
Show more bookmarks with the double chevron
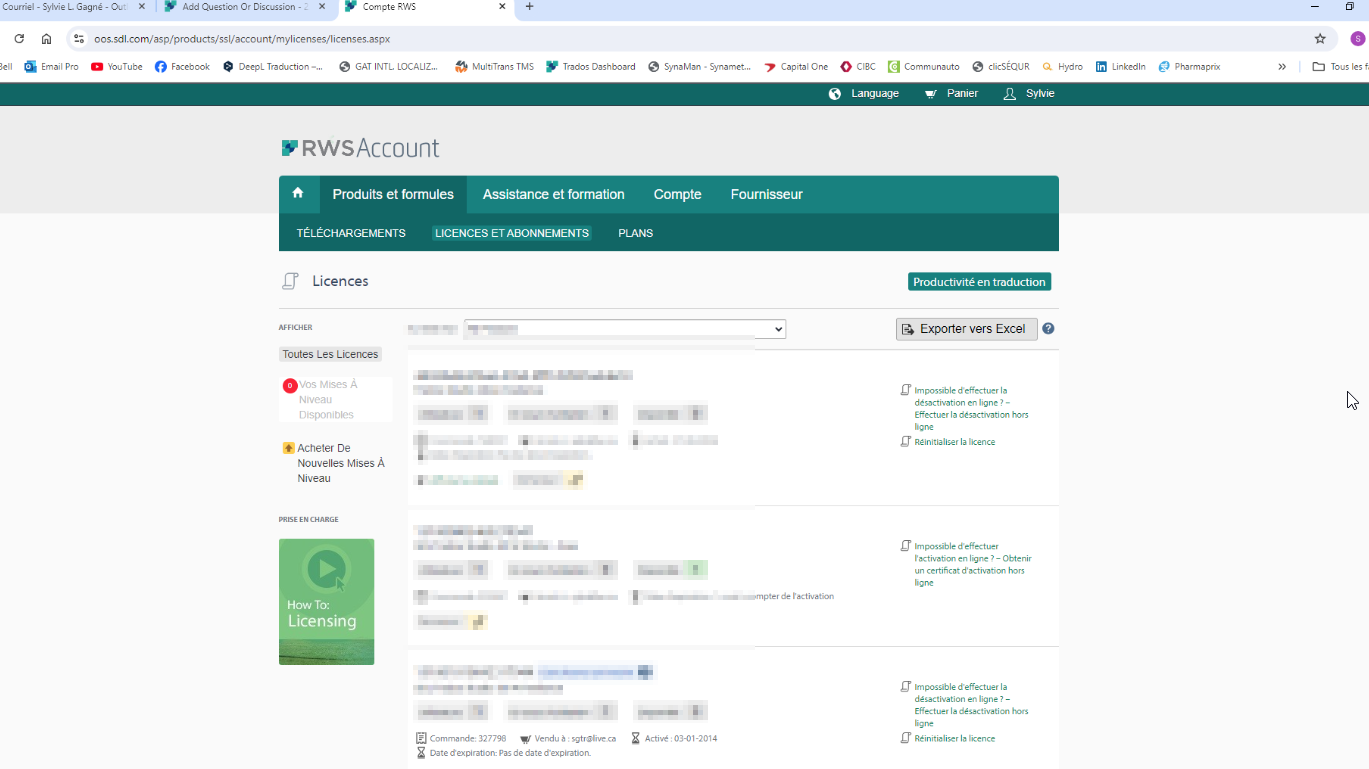tap(1282, 67)
